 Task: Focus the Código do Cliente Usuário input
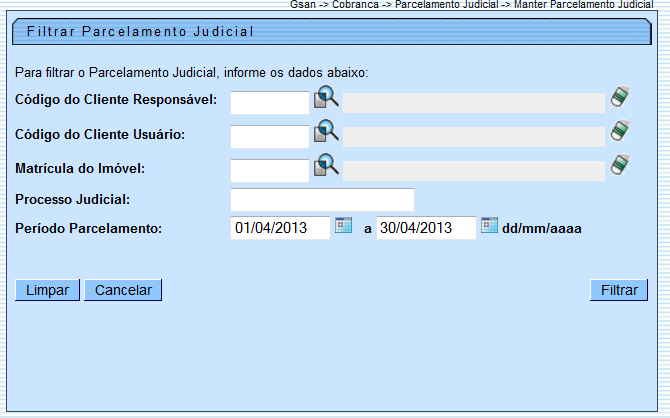[x=270, y=137]
